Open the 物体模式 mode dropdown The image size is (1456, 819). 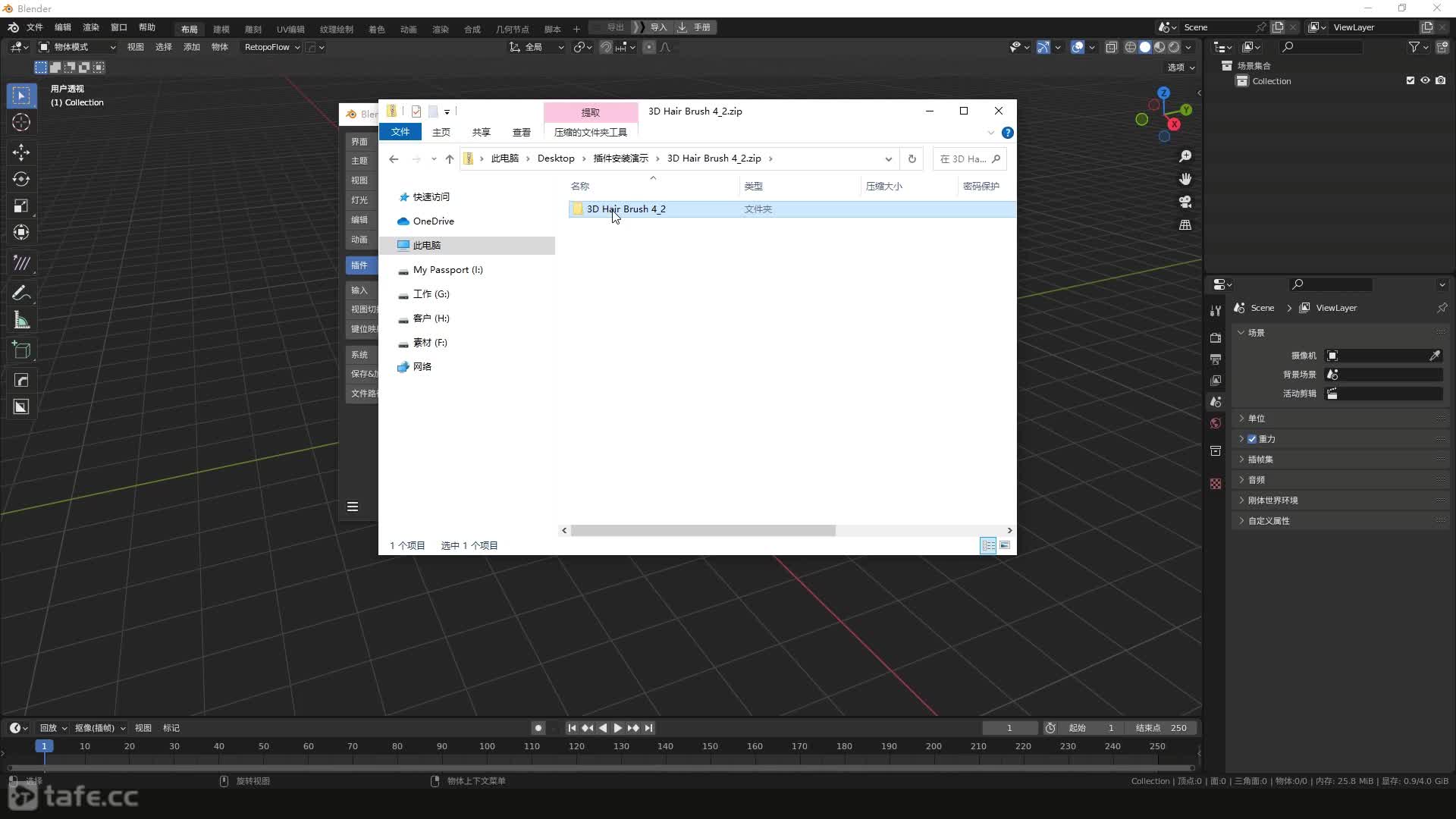77,47
